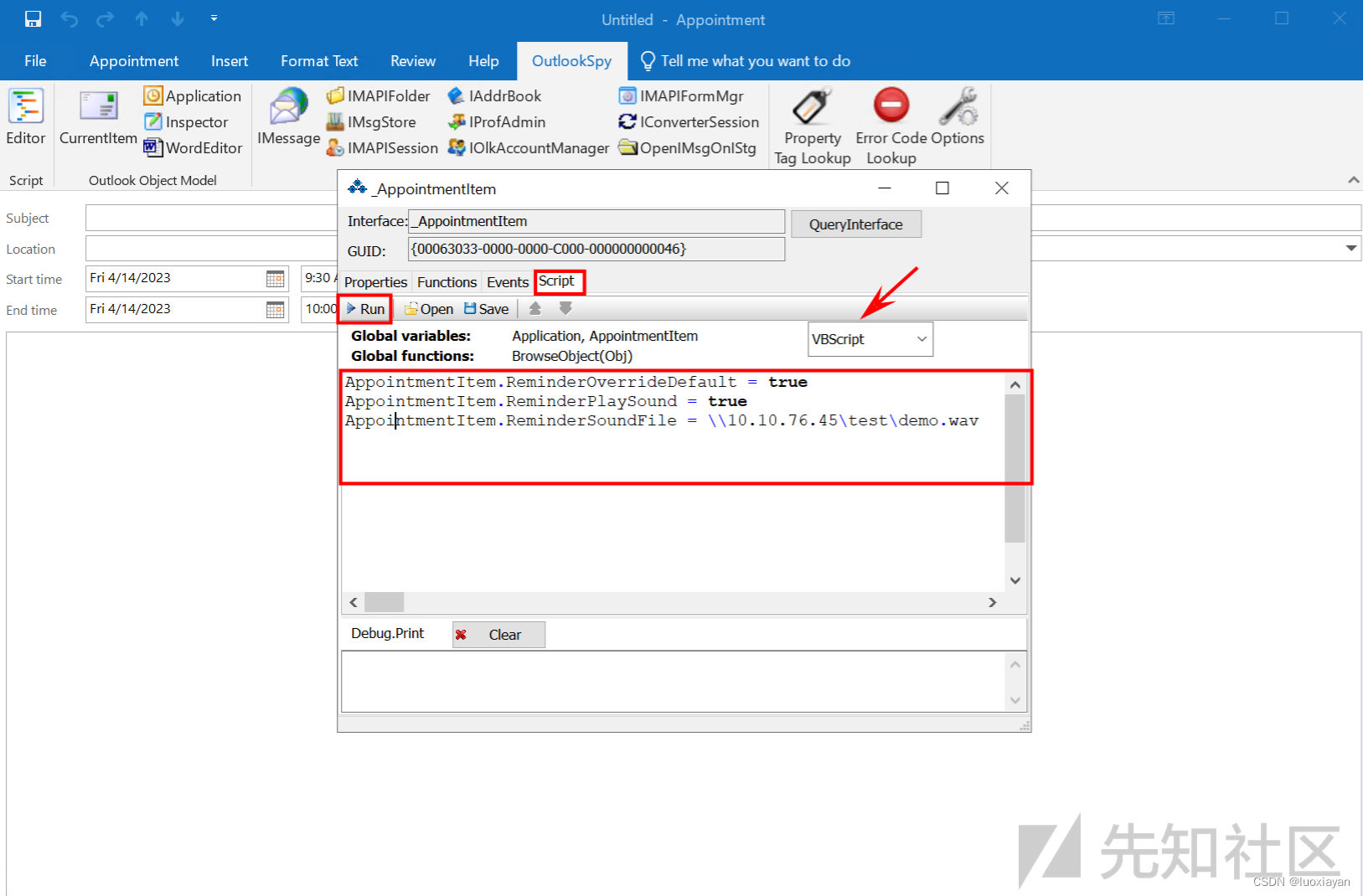Viewport: 1363px width, 896px height.
Task: Click inside the Debug.Print output box
Action: [x=673, y=682]
